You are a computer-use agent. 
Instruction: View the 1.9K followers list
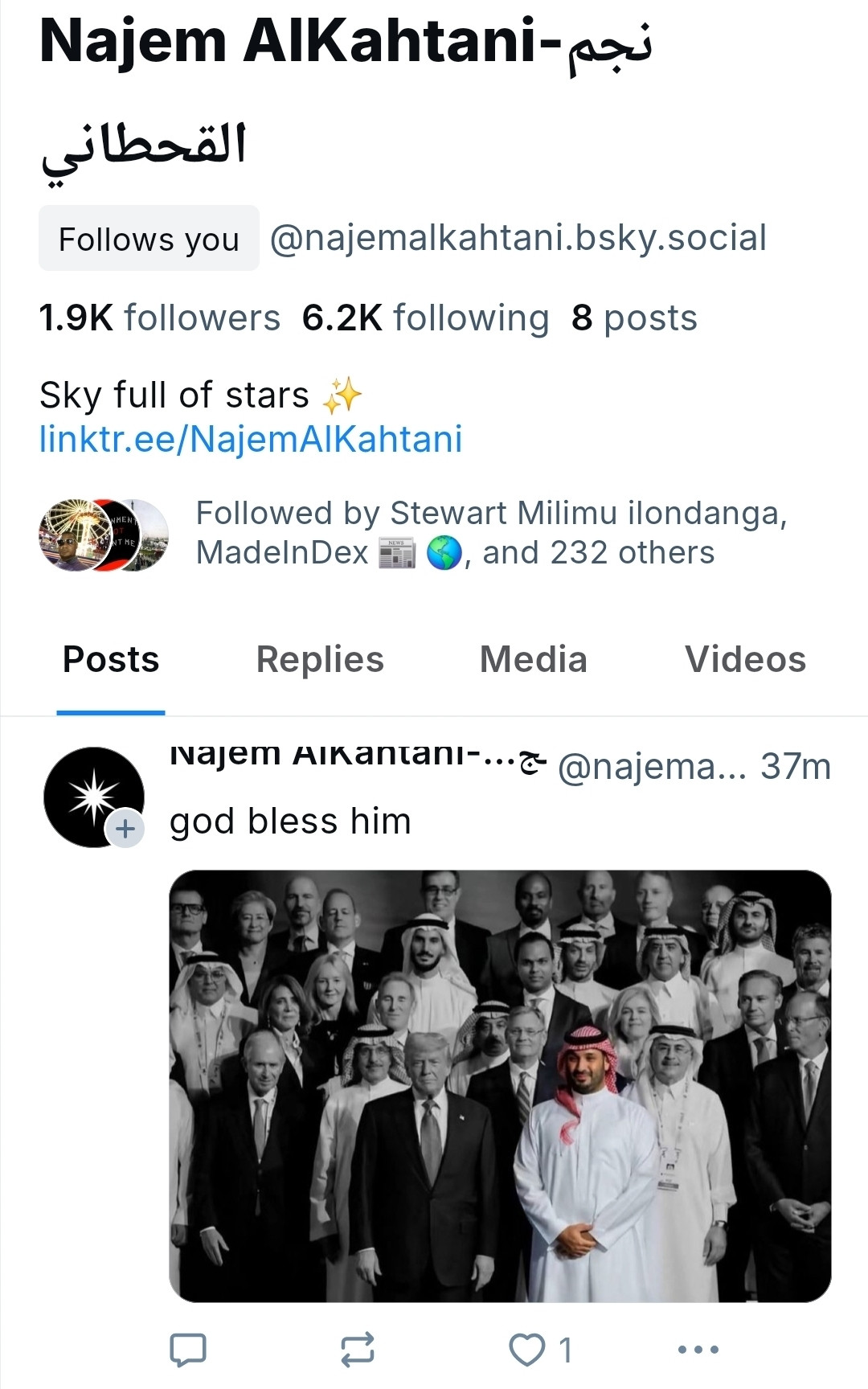160,318
